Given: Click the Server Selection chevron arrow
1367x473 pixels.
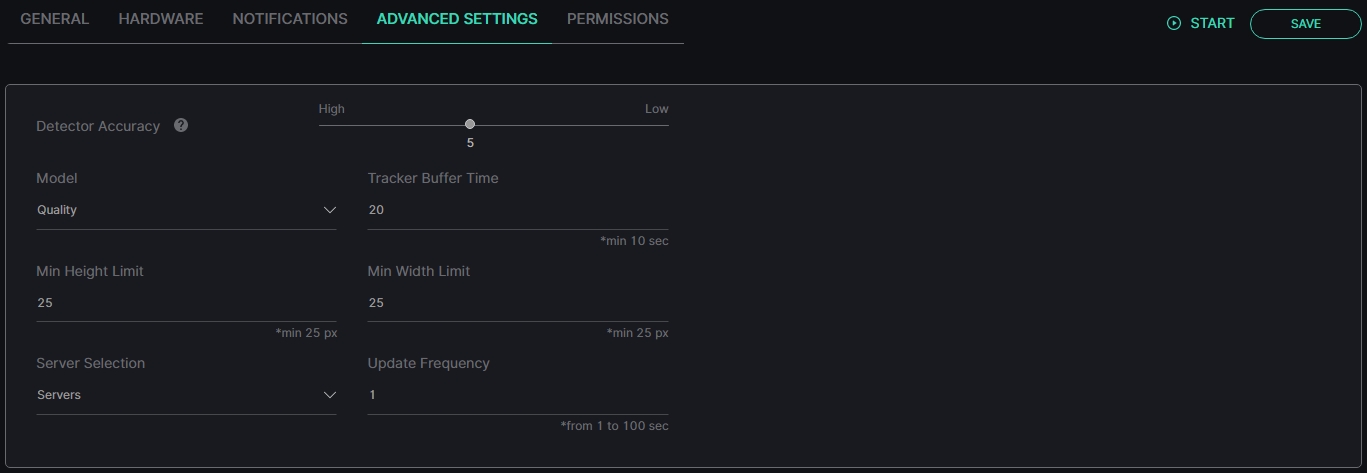Looking at the screenshot, I should coord(330,395).
